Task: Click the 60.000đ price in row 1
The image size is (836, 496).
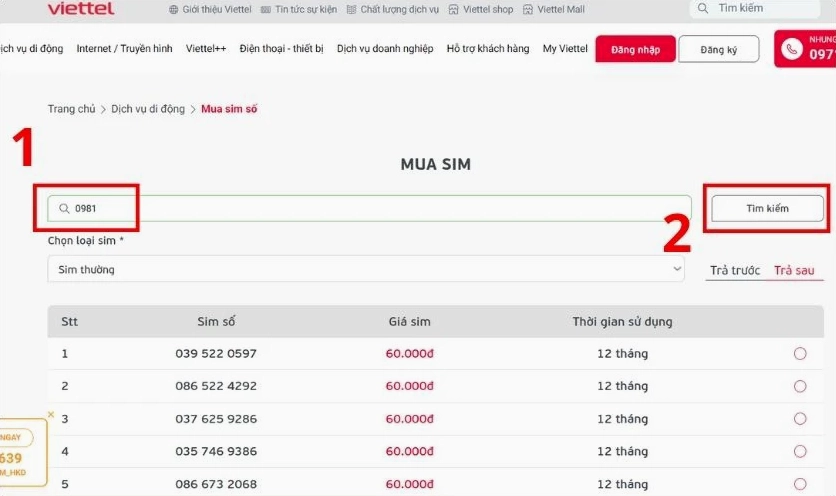Action: click(409, 354)
